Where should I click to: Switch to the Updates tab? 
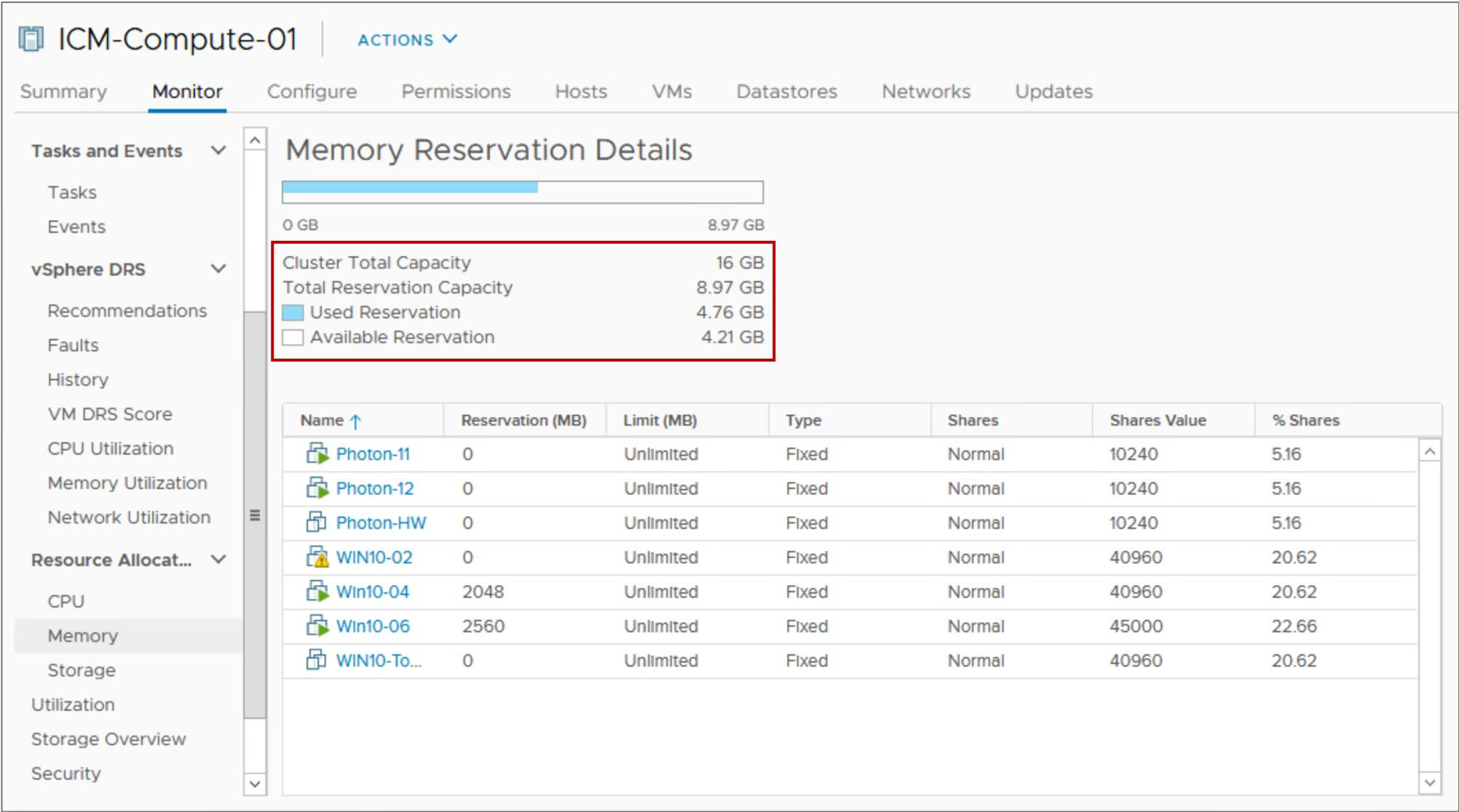pos(1053,92)
